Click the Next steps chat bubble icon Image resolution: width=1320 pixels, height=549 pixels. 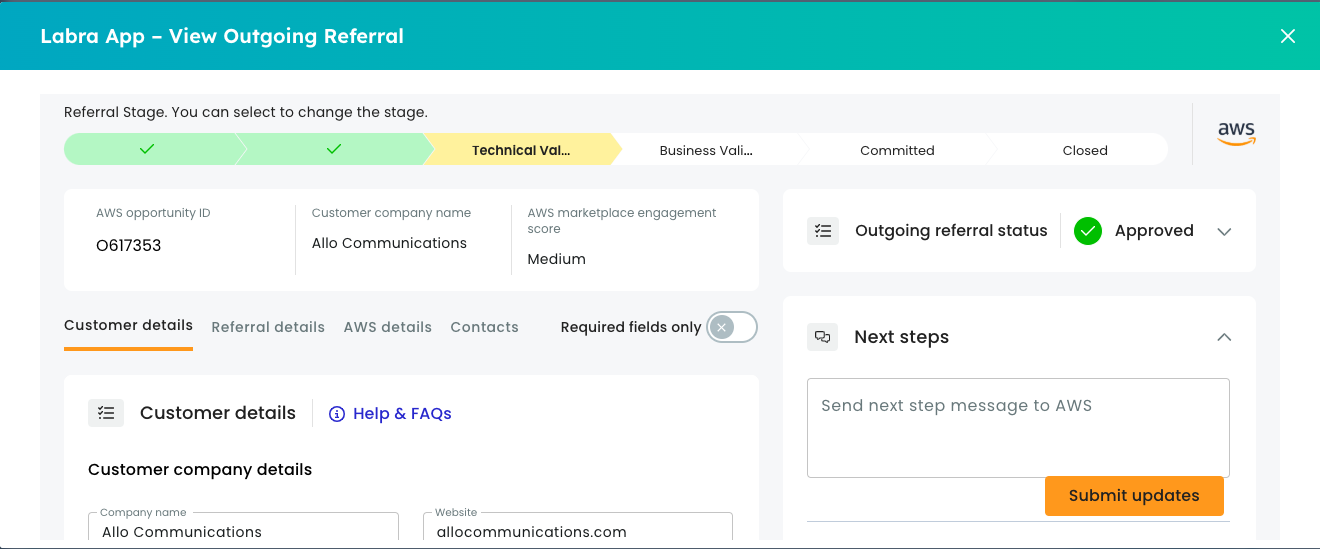coord(823,337)
